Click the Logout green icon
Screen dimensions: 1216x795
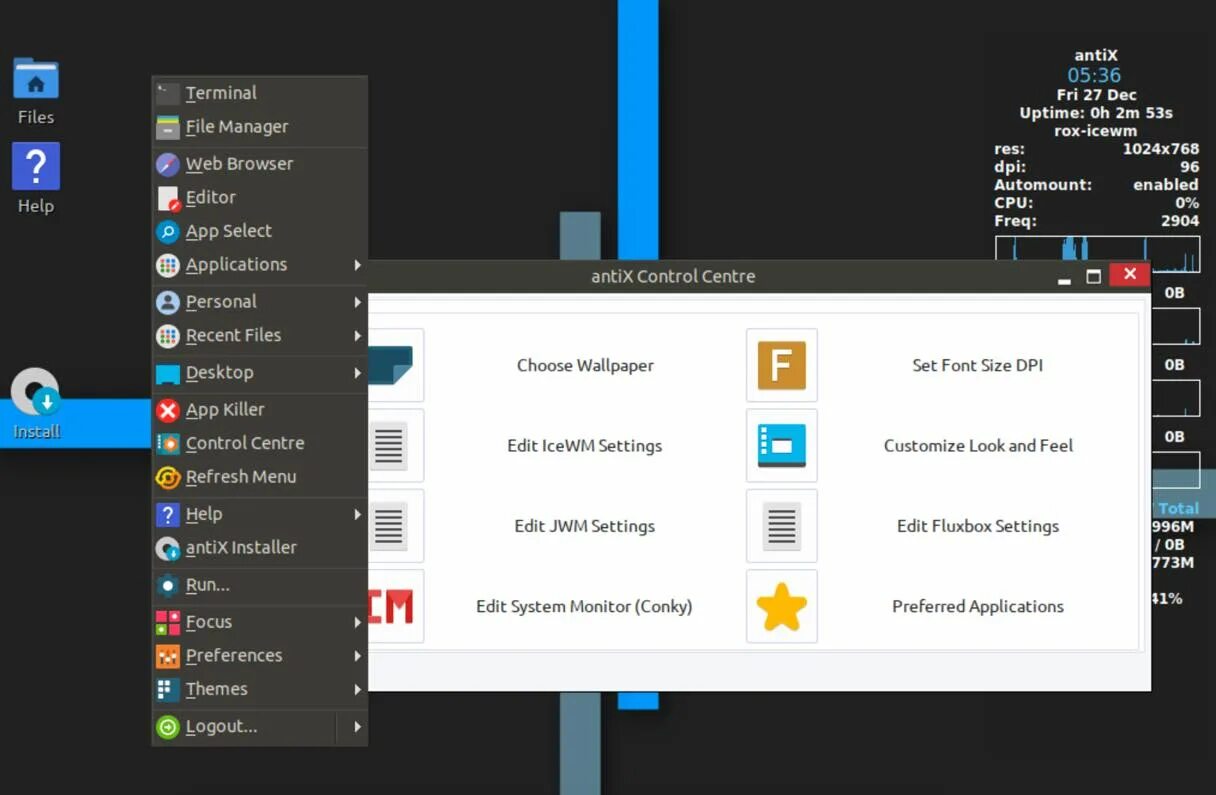[168, 727]
